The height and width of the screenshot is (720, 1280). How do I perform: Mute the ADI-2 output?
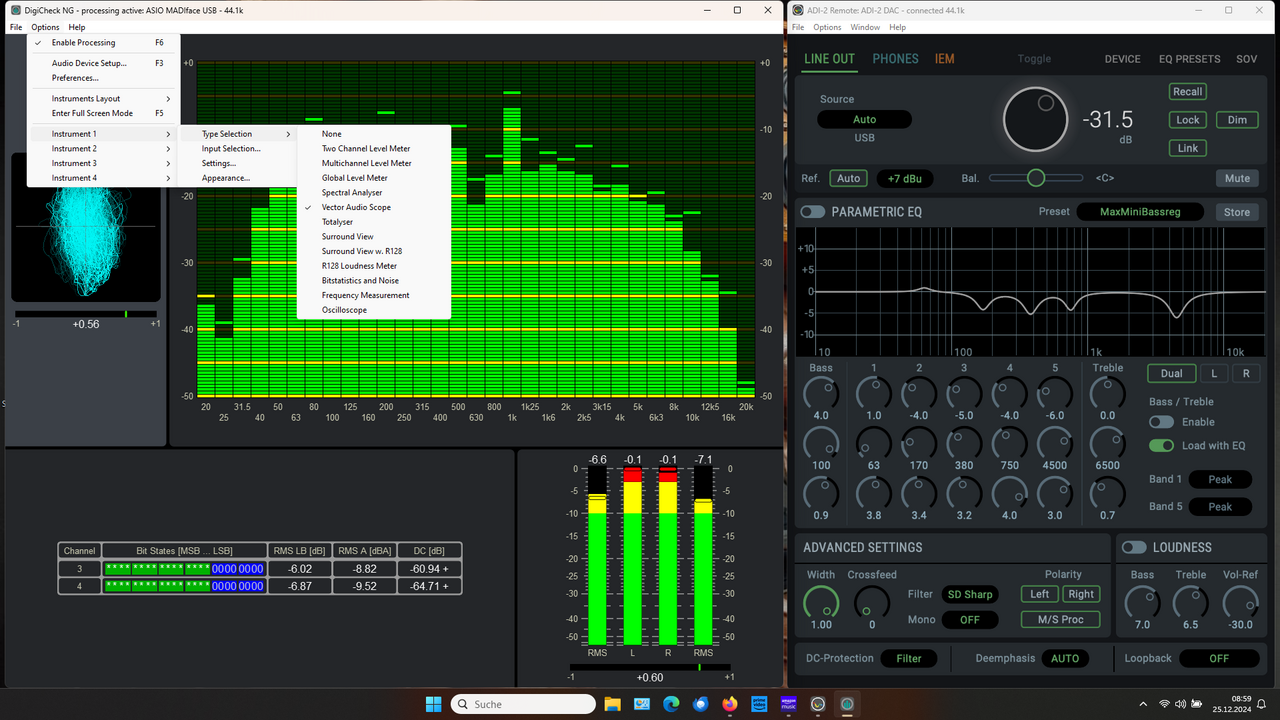[1237, 178]
